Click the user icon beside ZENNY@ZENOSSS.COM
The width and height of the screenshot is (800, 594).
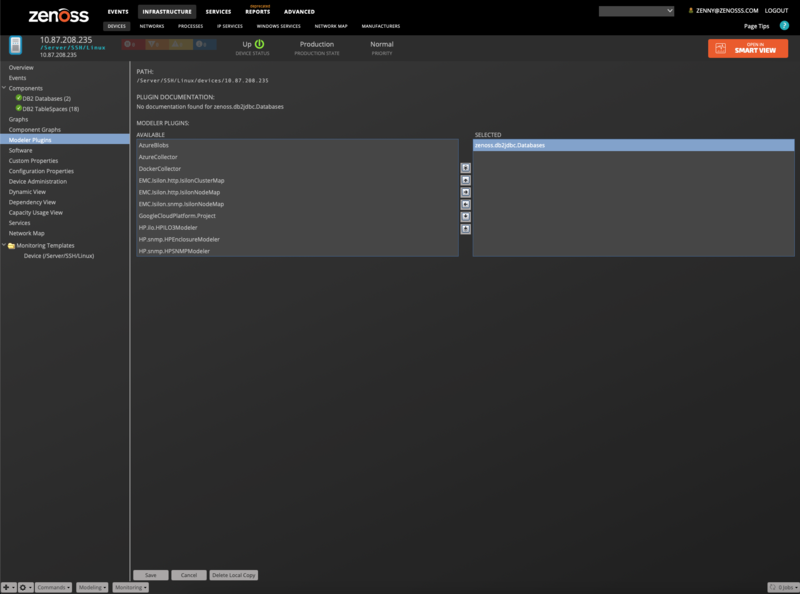click(691, 10)
